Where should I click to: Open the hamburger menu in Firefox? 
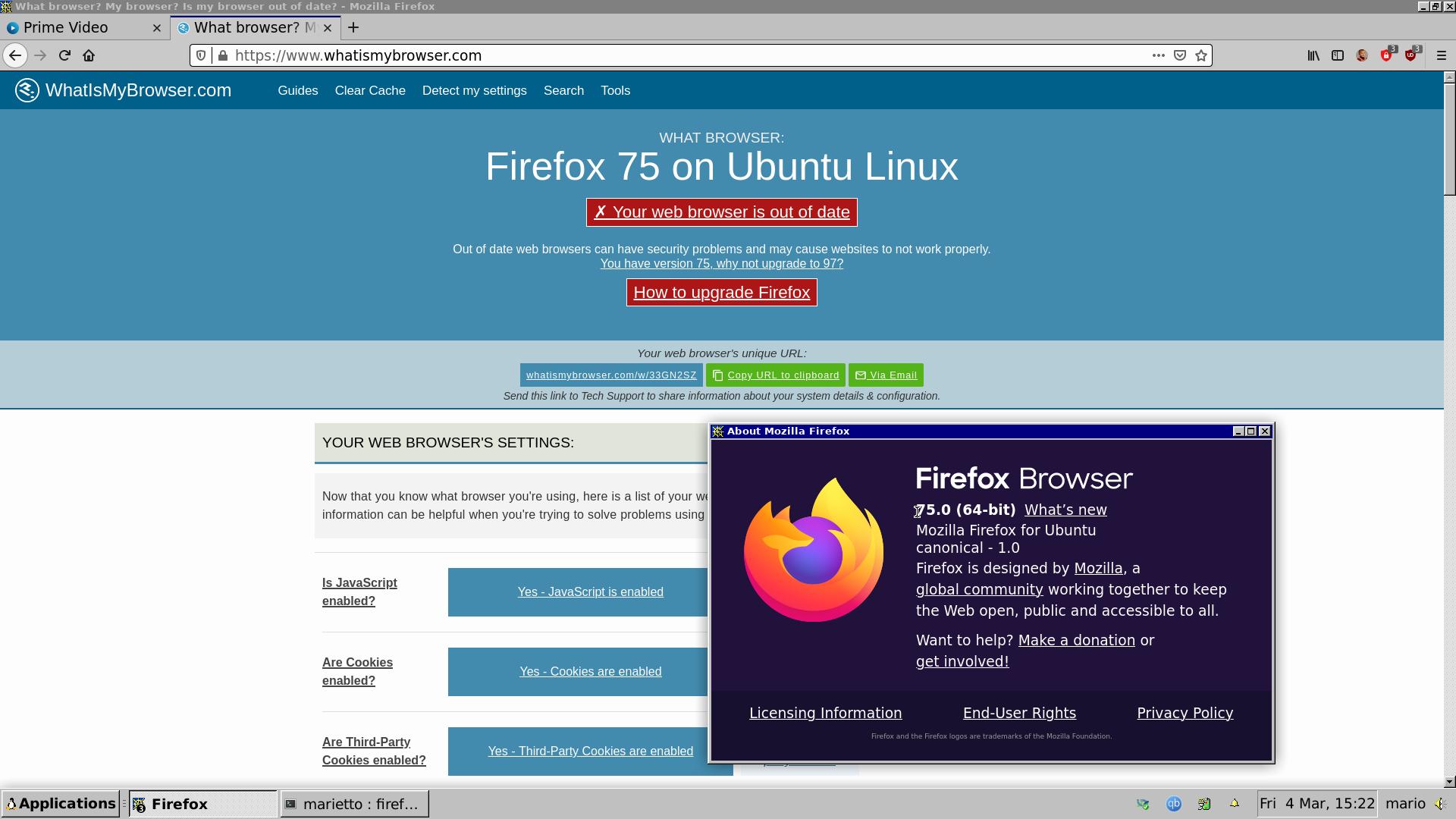[1441, 55]
